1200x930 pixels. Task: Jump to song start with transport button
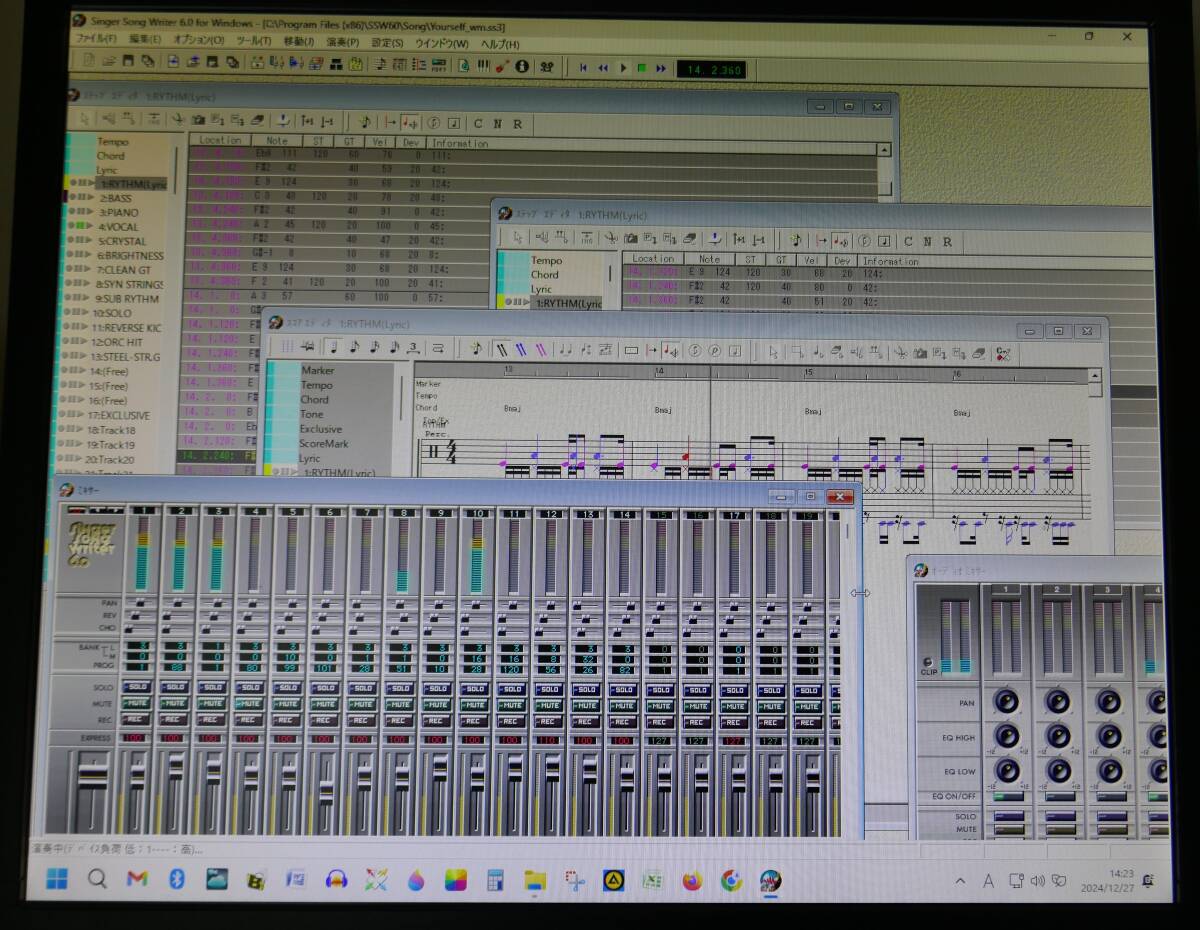[x=584, y=68]
